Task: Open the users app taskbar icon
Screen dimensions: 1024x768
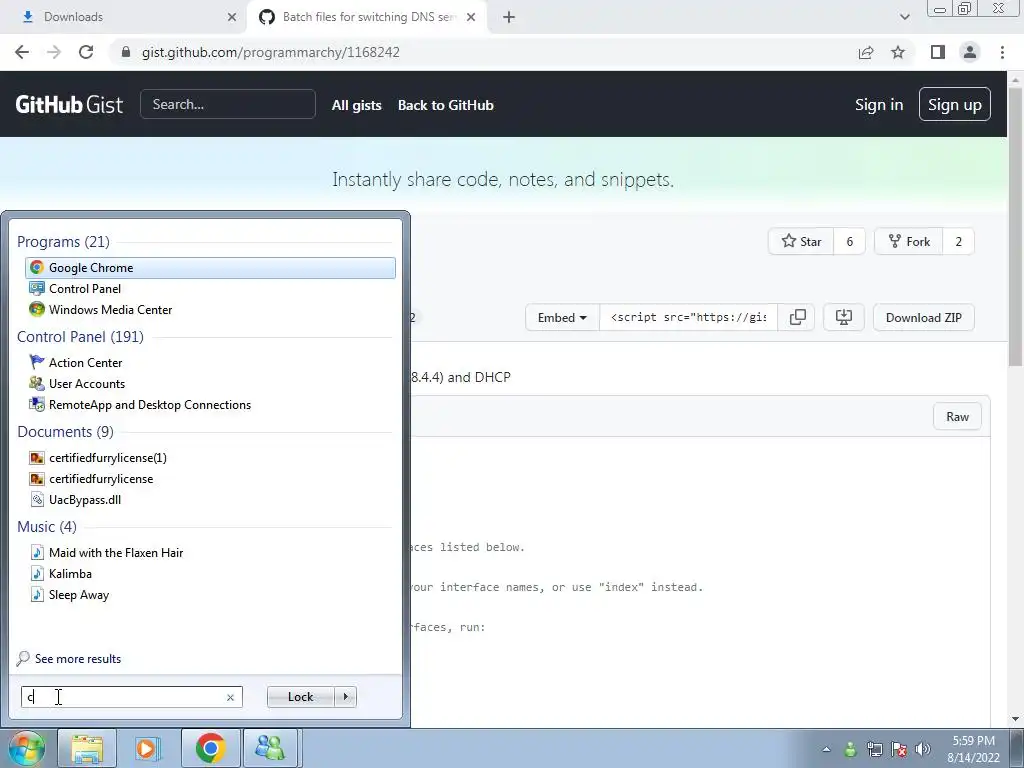Action: pos(270,748)
